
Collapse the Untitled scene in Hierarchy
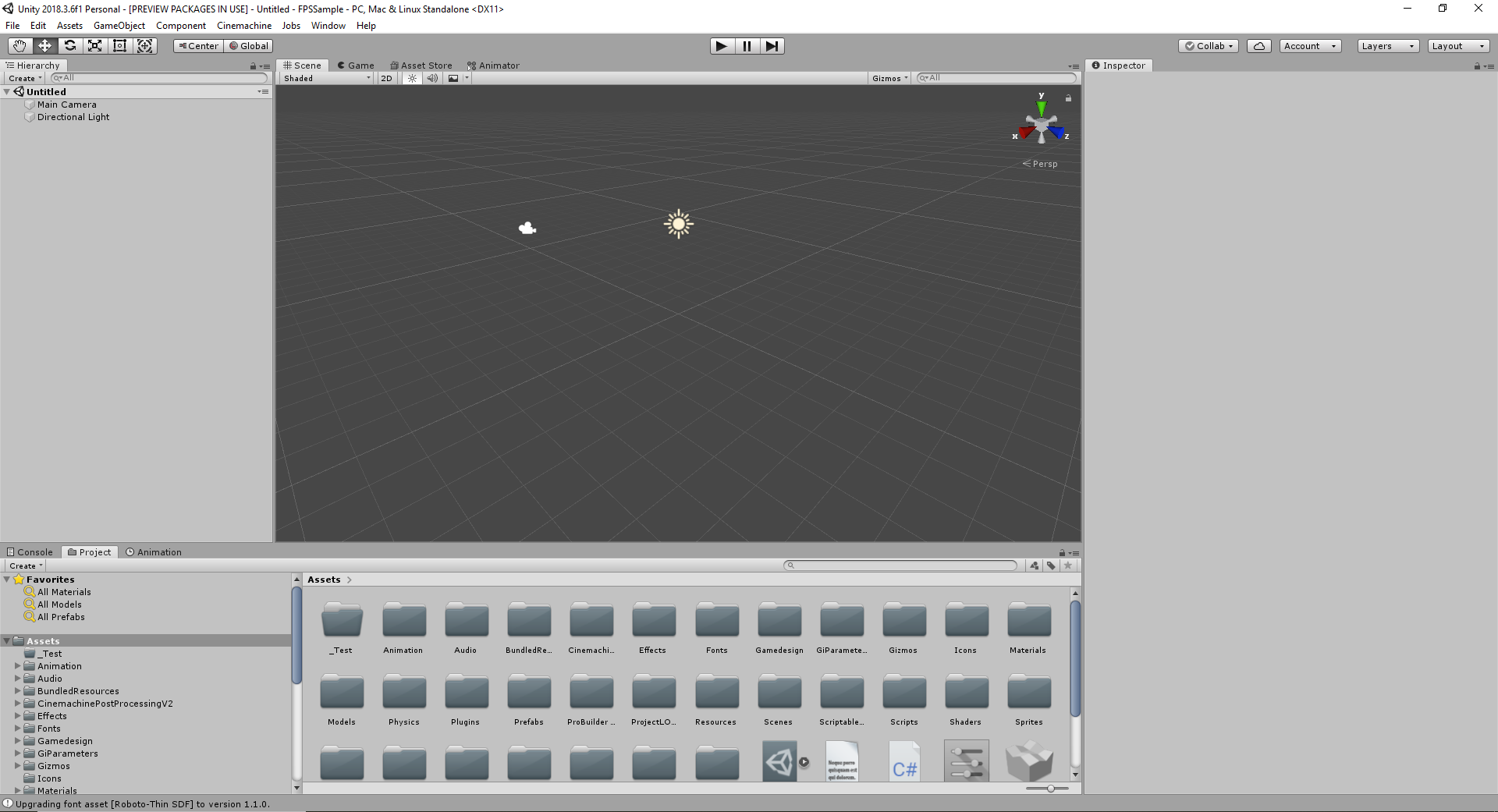(x=7, y=92)
